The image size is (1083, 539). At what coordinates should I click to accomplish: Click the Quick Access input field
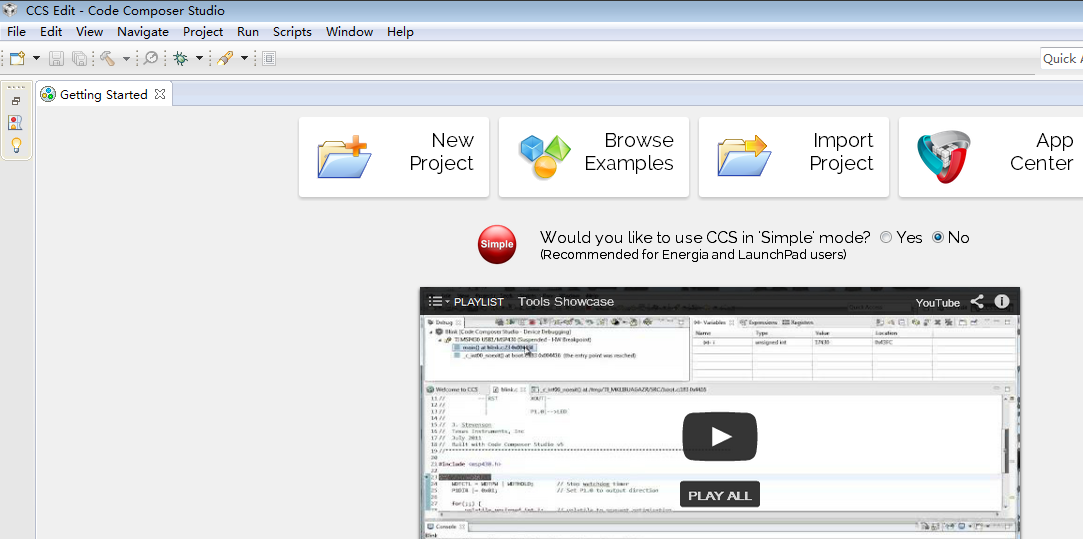click(x=1062, y=59)
